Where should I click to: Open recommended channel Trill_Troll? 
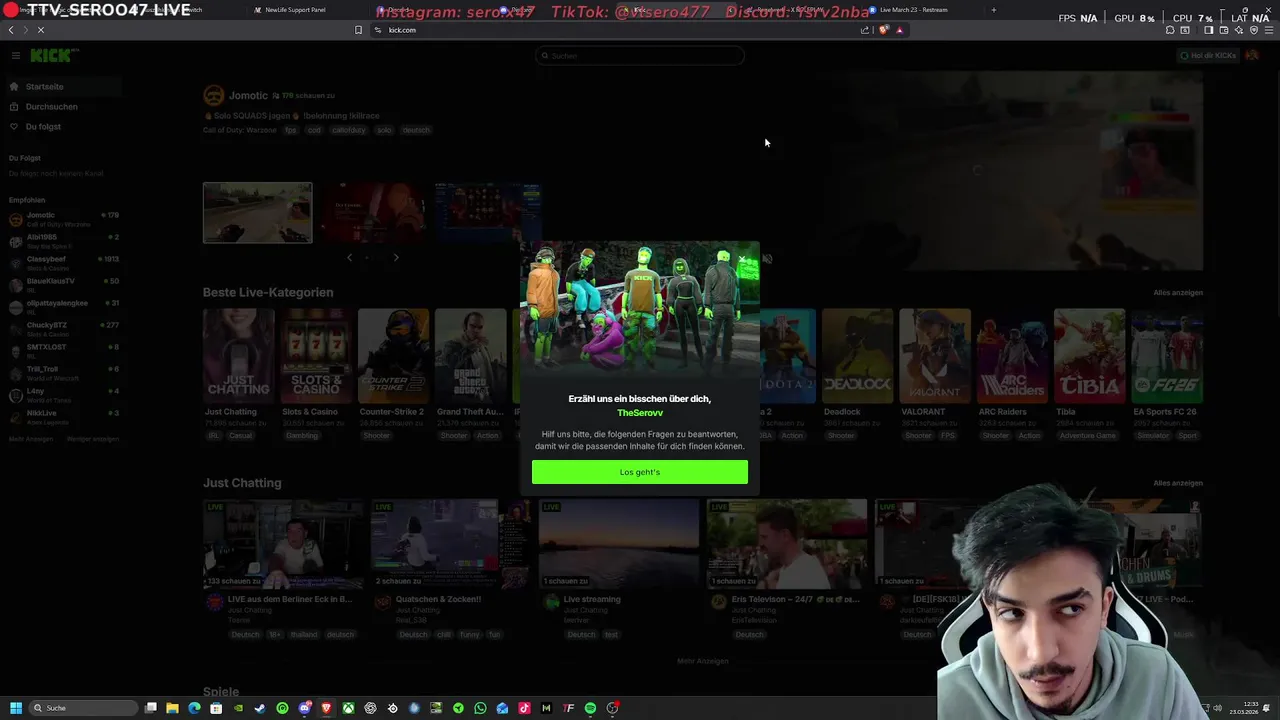(x=64, y=373)
